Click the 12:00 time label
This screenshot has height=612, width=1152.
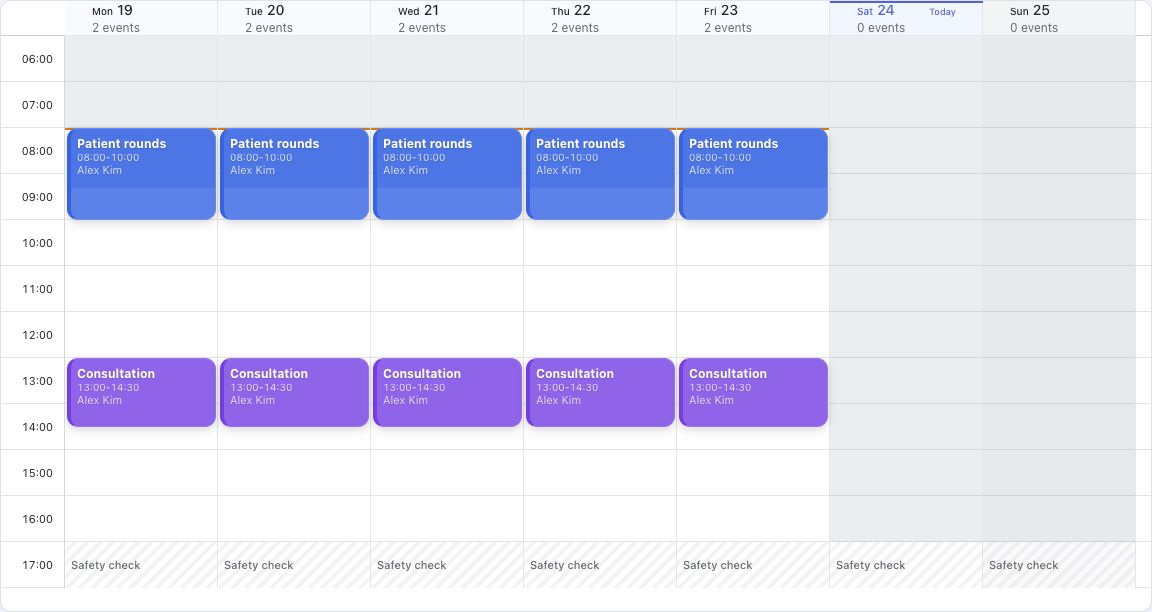pos(37,335)
